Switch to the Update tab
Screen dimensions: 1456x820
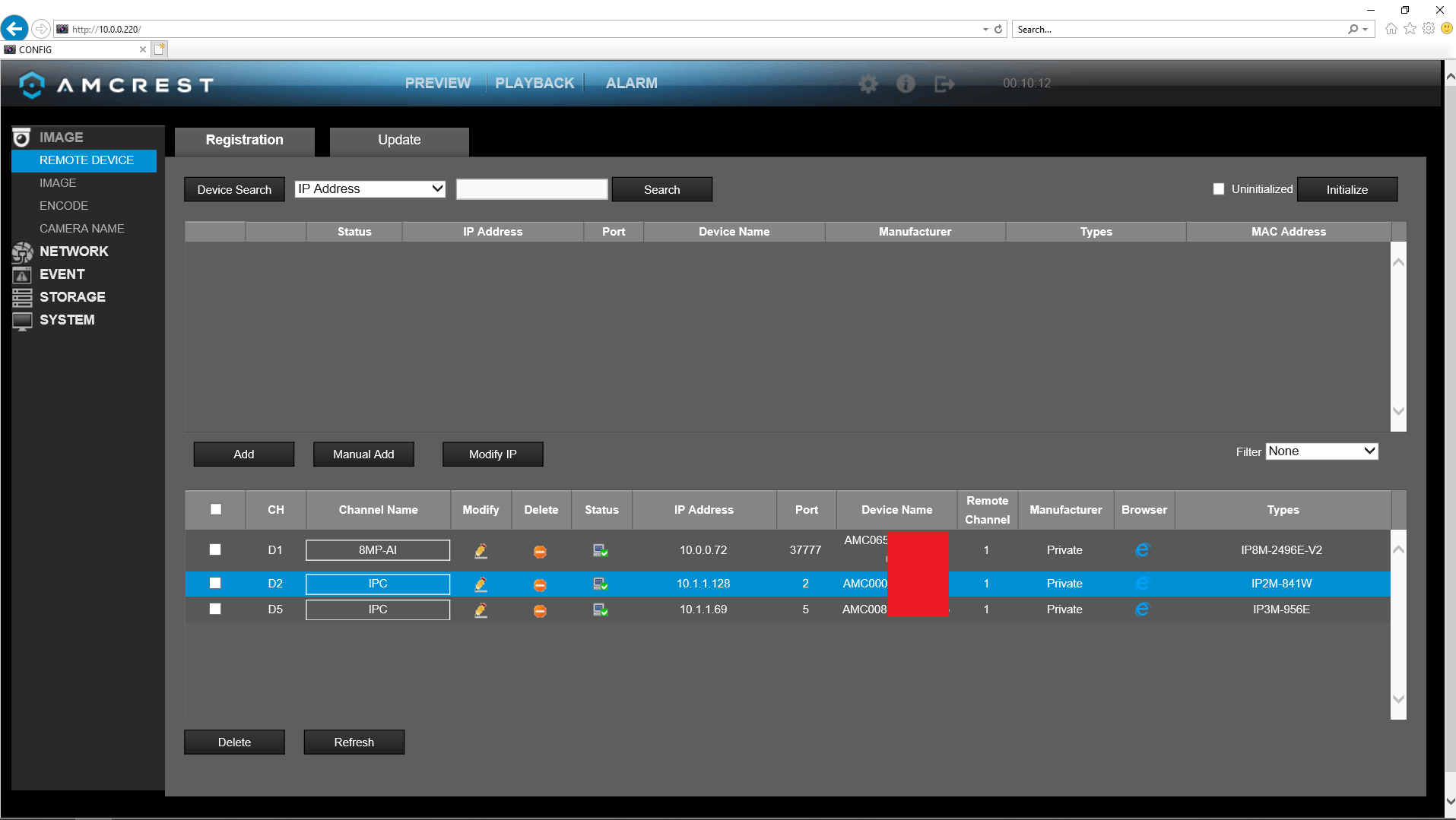[399, 141]
